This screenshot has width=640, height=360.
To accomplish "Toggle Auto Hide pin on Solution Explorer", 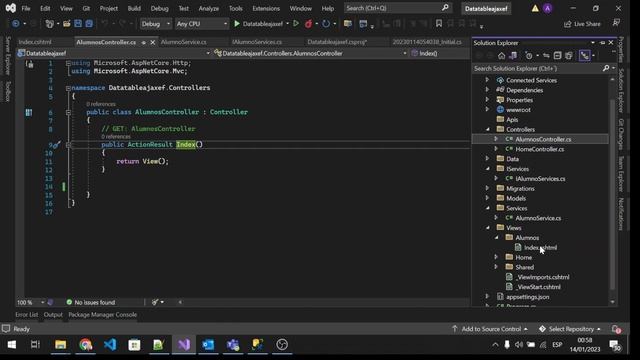I will tap(602, 42).
